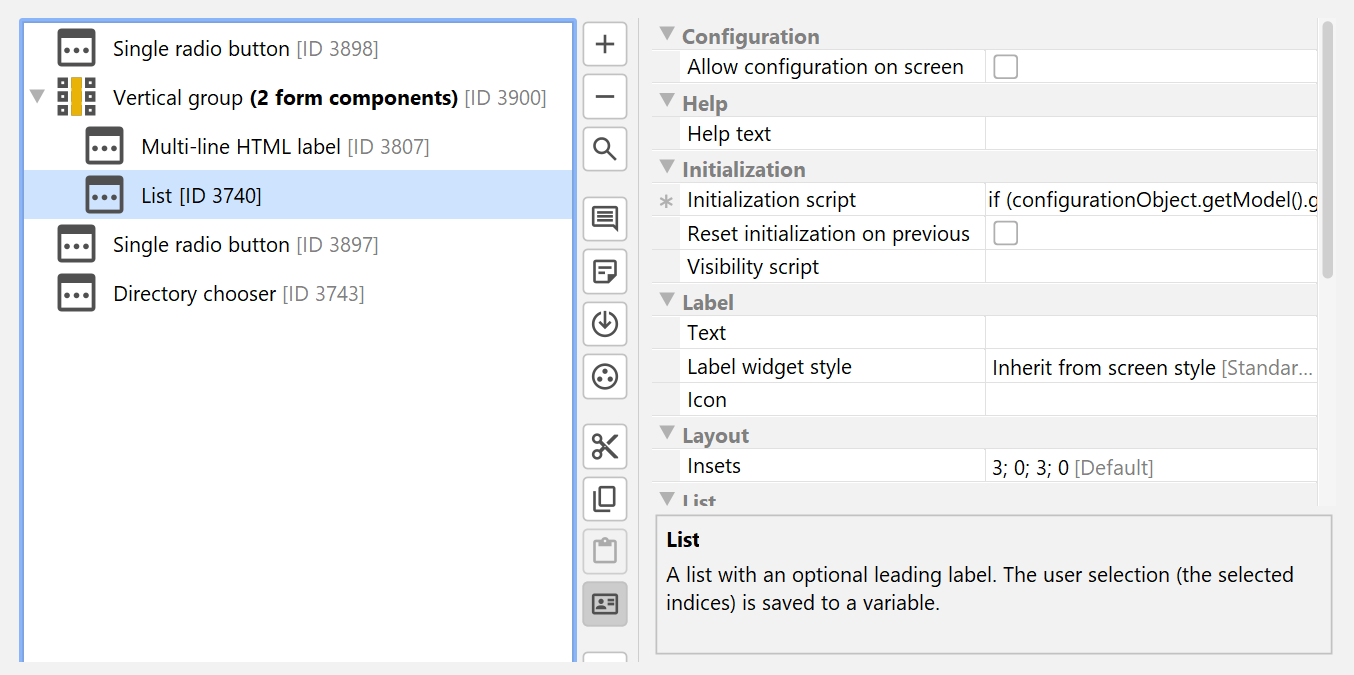The image size is (1354, 675).
Task: Click the speech bubble comment icon
Action: tap(605, 219)
